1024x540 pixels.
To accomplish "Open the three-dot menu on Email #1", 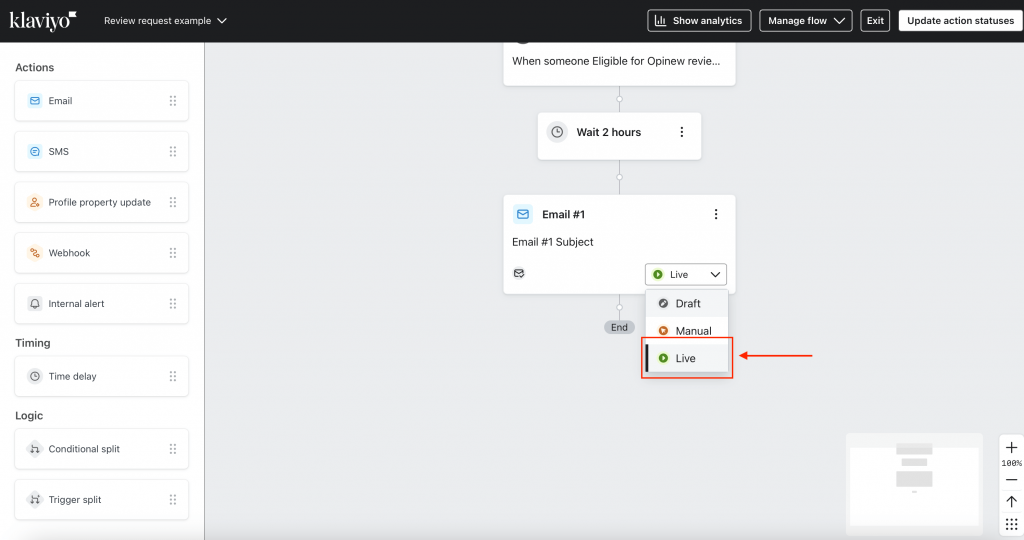I will coord(716,214).
